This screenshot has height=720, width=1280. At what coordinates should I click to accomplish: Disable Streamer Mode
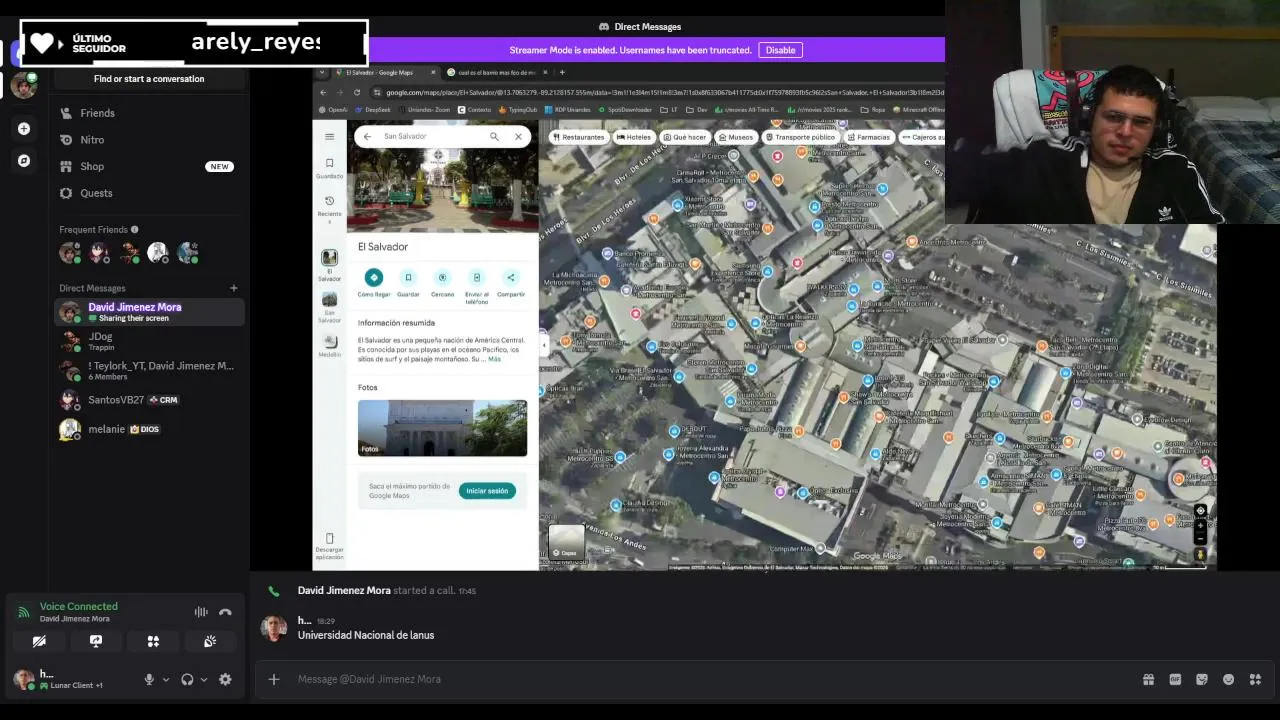780,50
